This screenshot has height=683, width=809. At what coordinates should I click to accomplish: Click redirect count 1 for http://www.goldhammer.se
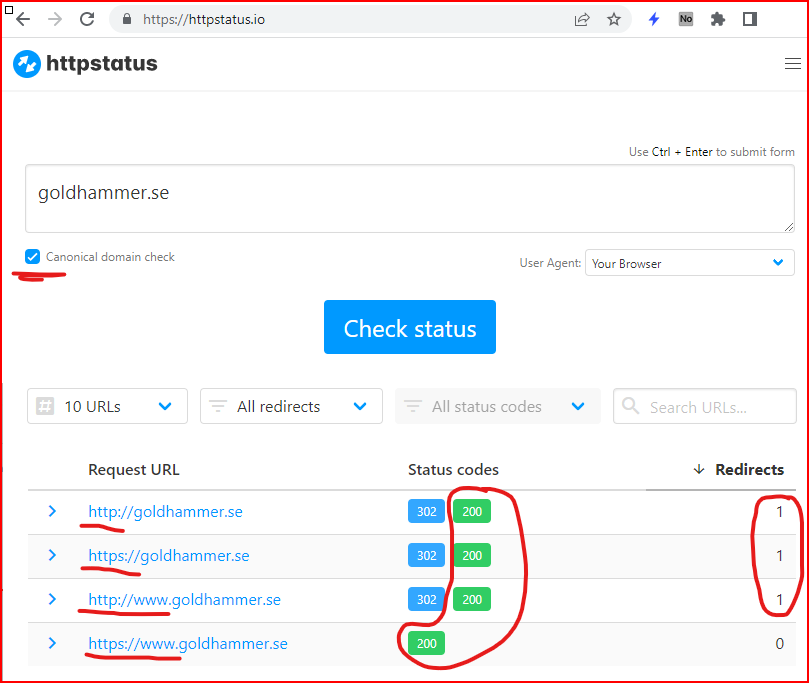(780, 599)
